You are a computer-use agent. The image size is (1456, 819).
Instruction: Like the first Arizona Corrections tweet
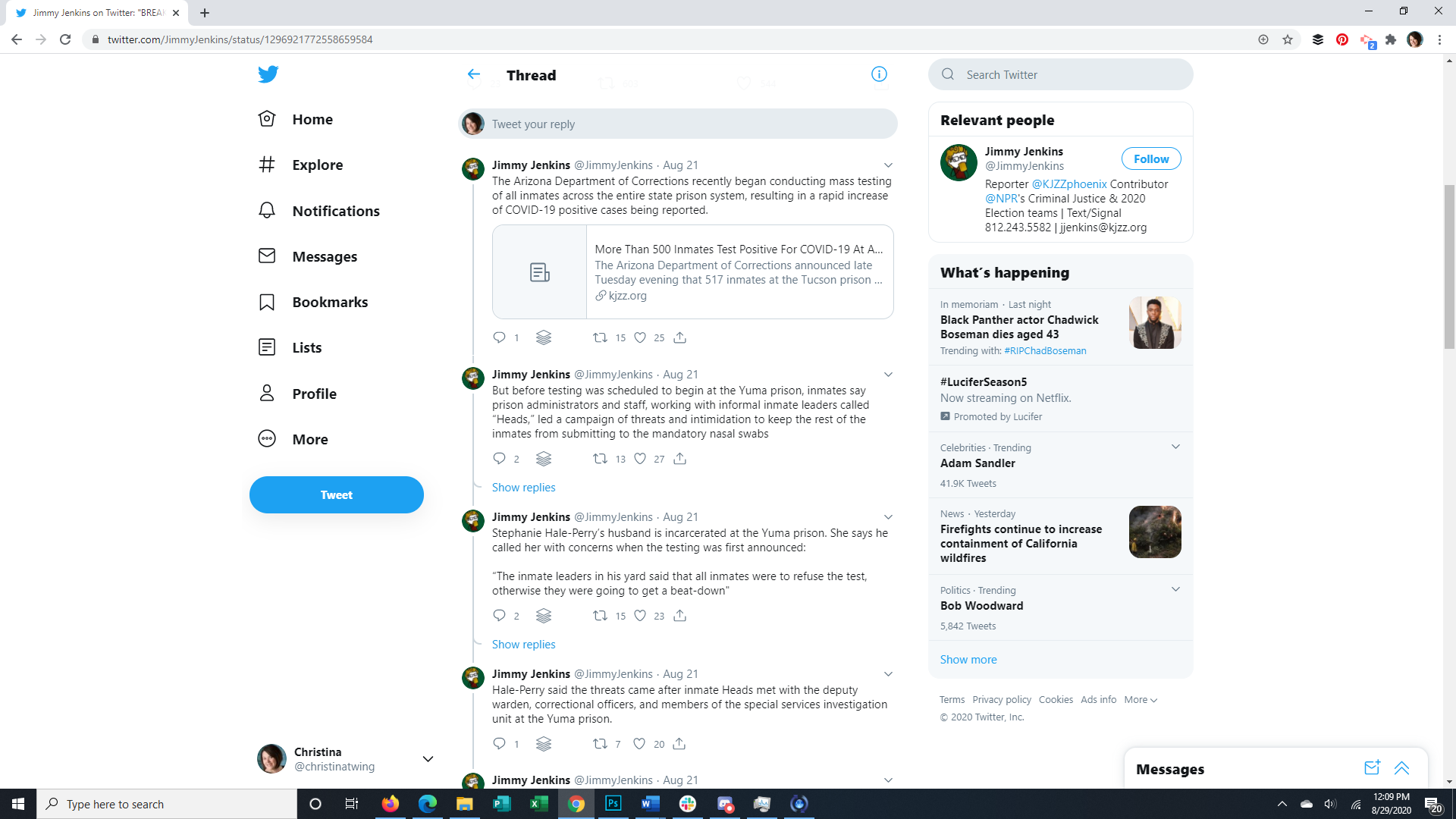(640, 337)
